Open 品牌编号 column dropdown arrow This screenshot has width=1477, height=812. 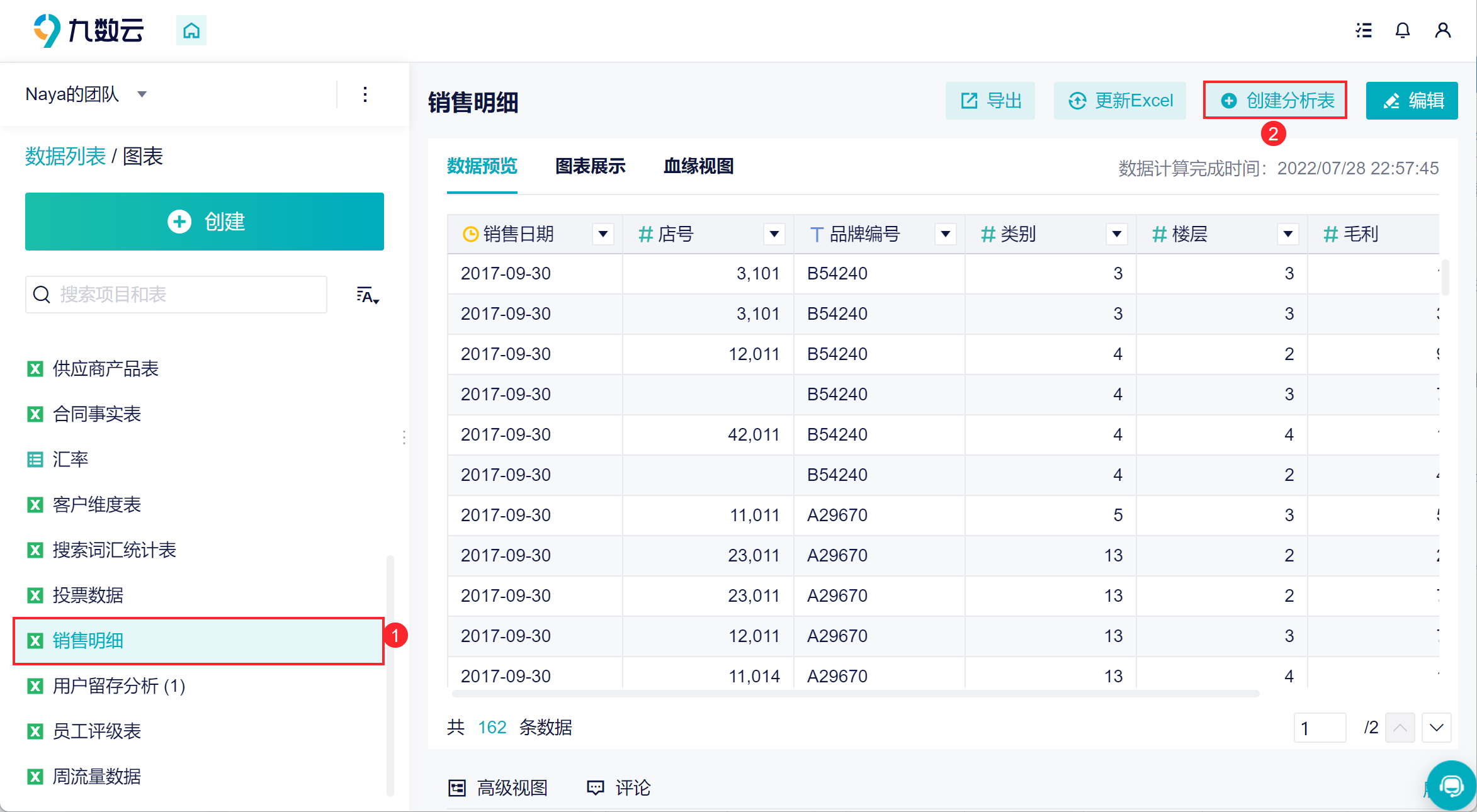(945, 234)
